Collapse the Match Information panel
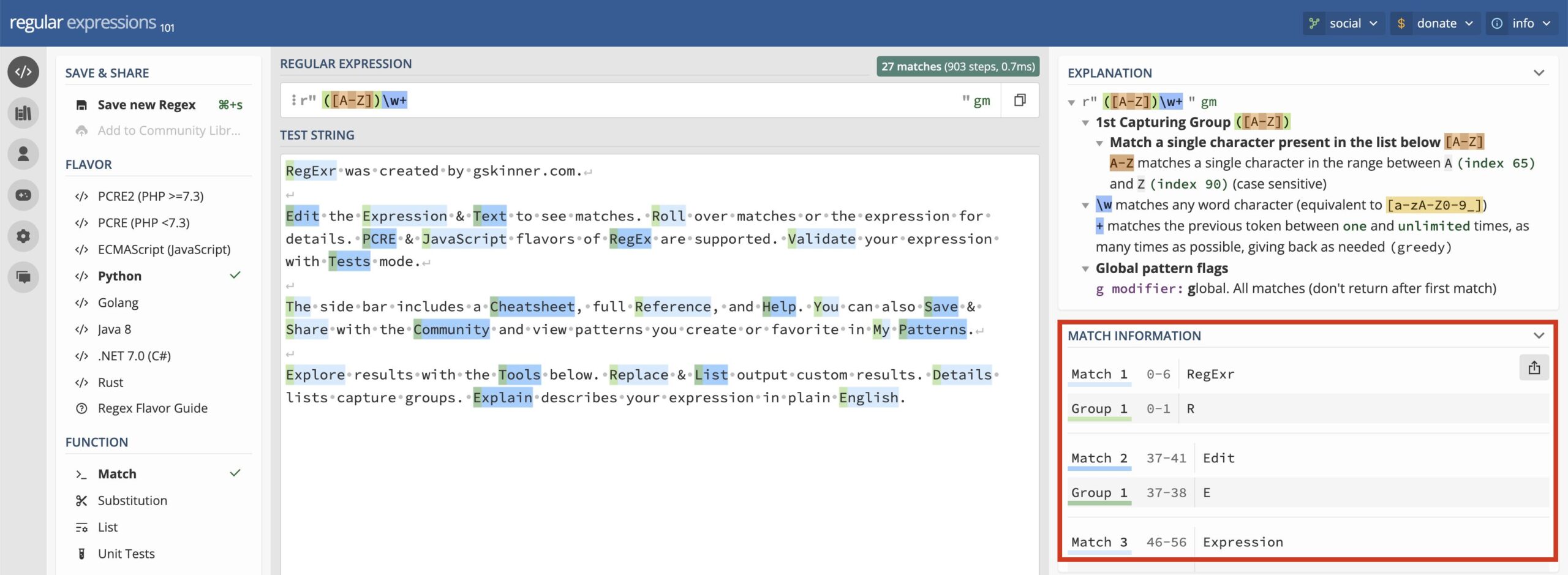This screenshot has height=575, width=1568. coord(1539,336)
